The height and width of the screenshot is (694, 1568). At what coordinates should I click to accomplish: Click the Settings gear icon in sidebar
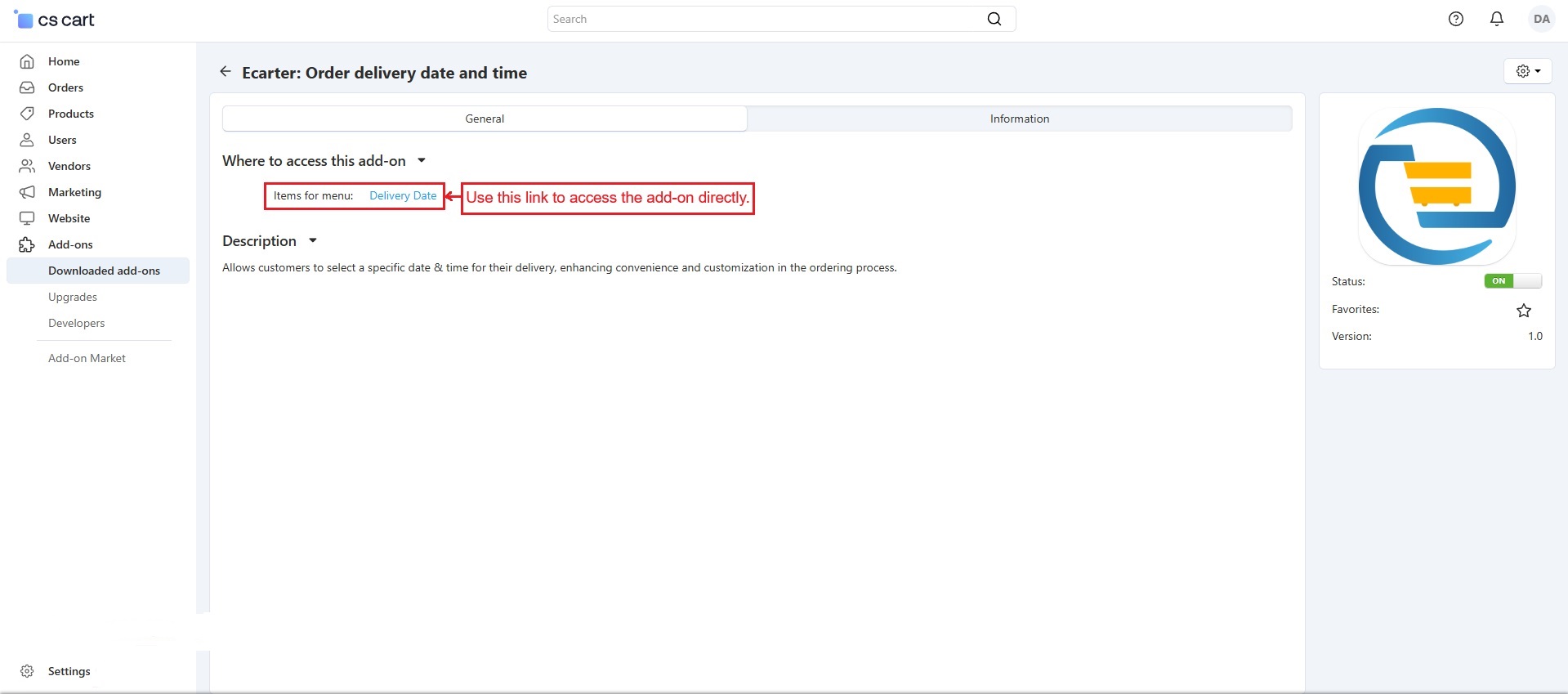[27, 671]
